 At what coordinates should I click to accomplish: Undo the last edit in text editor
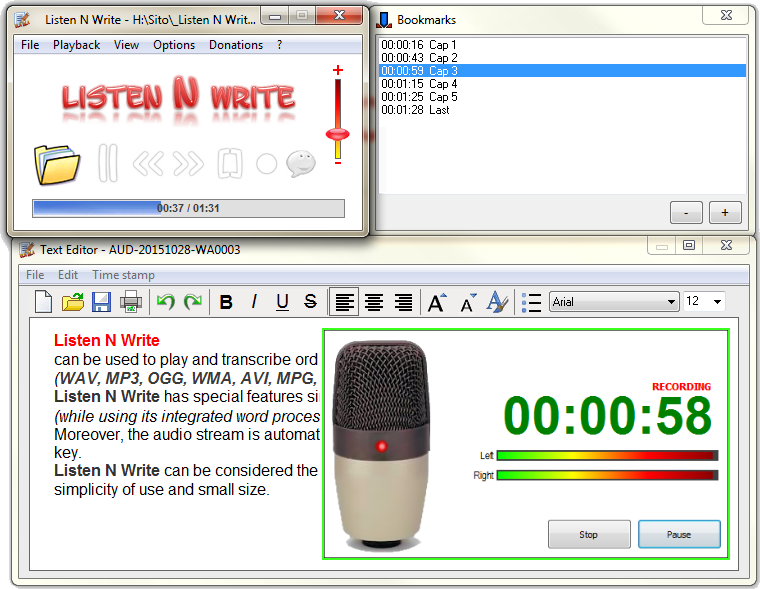[x=166, y=302]
